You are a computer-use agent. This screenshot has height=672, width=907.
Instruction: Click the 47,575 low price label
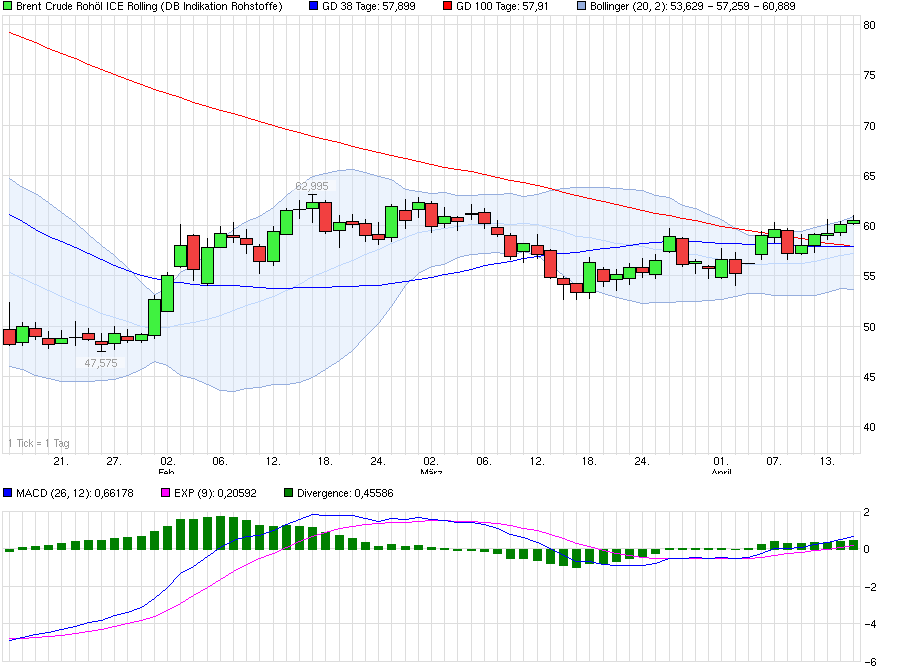tap(102, 364)
